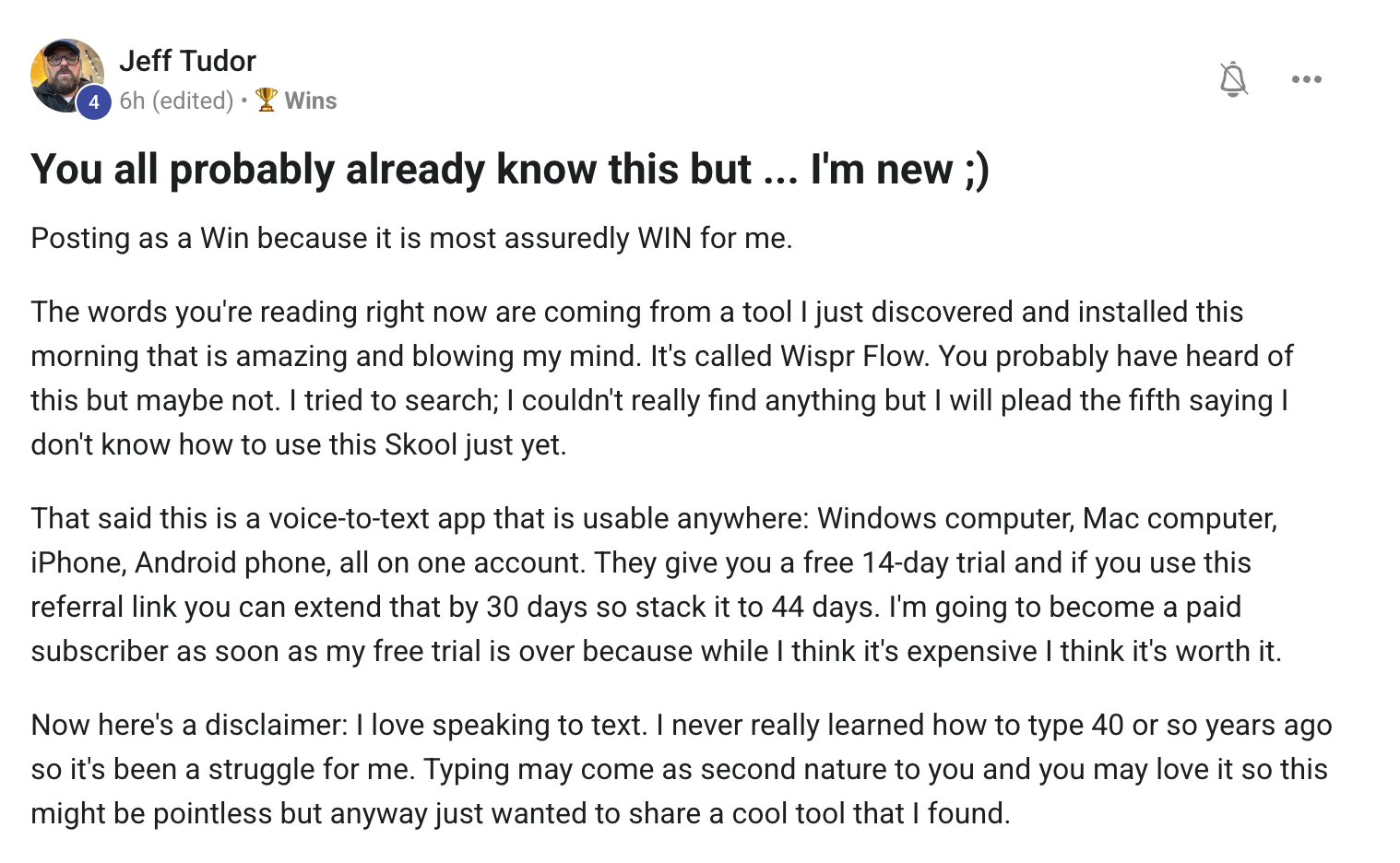Click the "44 days" text
Screen dimensions: 1400x863
(x=823, y=607)
